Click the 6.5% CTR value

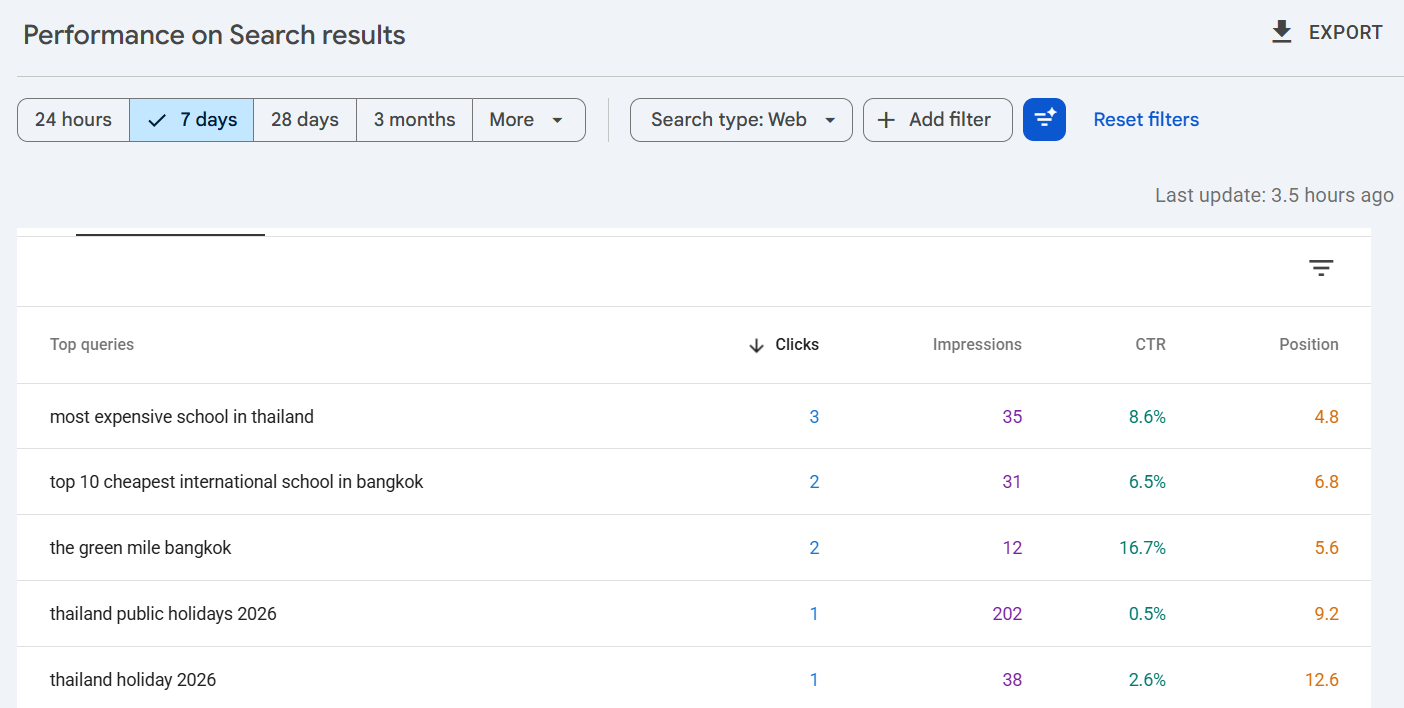[1147, 482]
